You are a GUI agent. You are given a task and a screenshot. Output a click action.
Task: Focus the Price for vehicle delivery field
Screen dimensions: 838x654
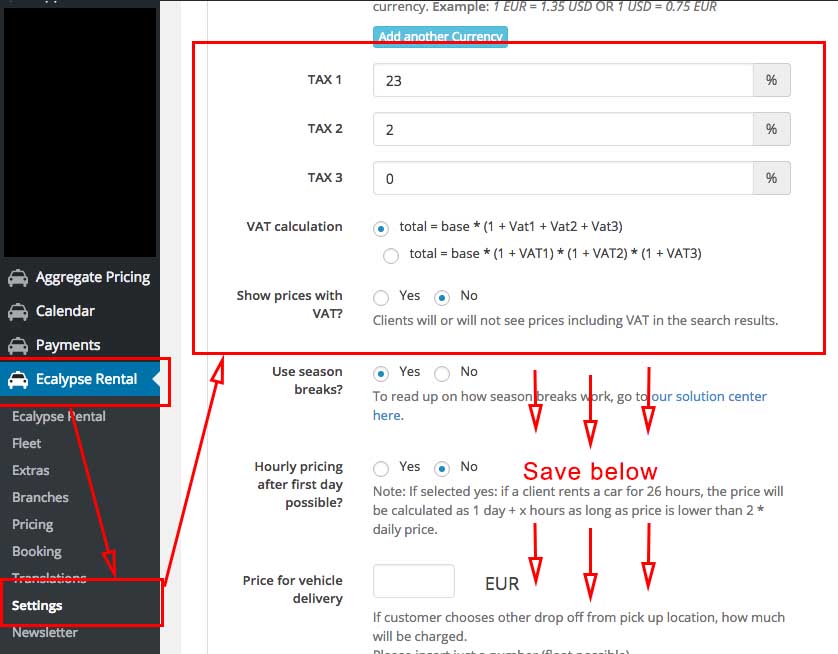[x=414, y=581]
